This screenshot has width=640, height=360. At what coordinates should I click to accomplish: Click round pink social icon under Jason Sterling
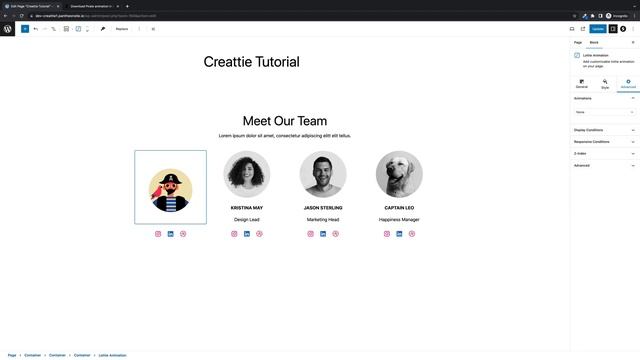336,234
